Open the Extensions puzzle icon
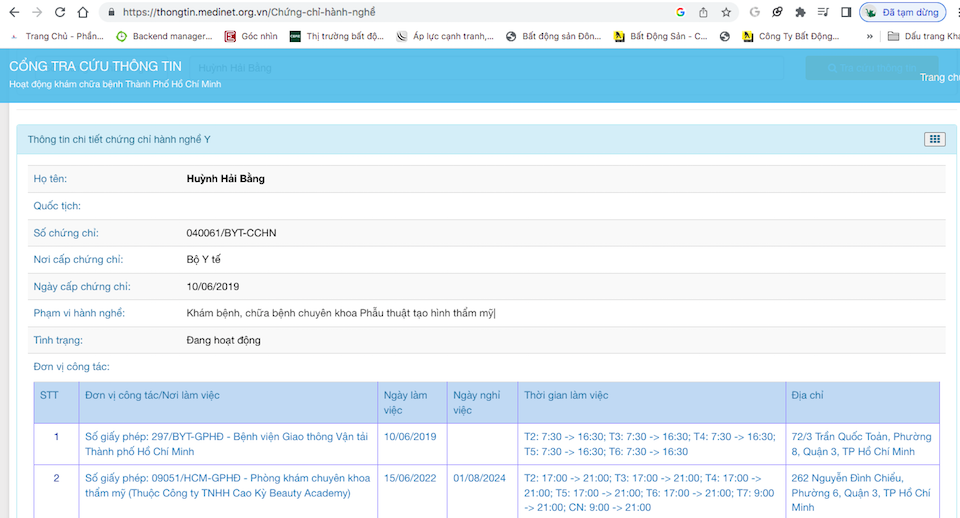The height and width of the screenshot is (518, 960). tap(800, 12)
